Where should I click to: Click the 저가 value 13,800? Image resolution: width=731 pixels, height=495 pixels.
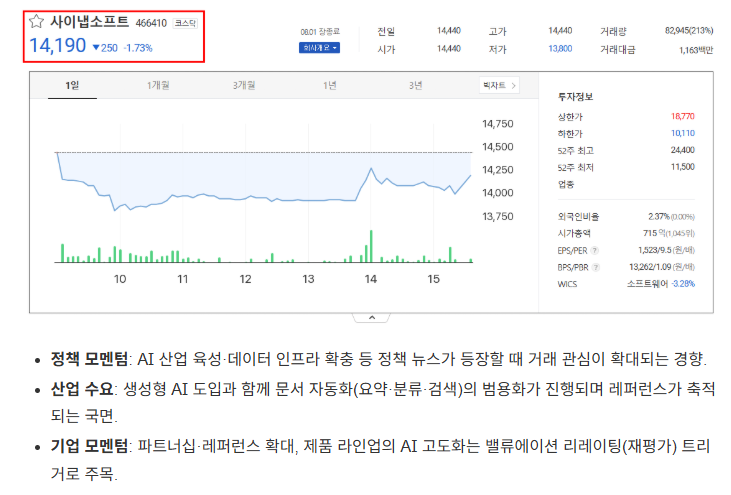560,48
